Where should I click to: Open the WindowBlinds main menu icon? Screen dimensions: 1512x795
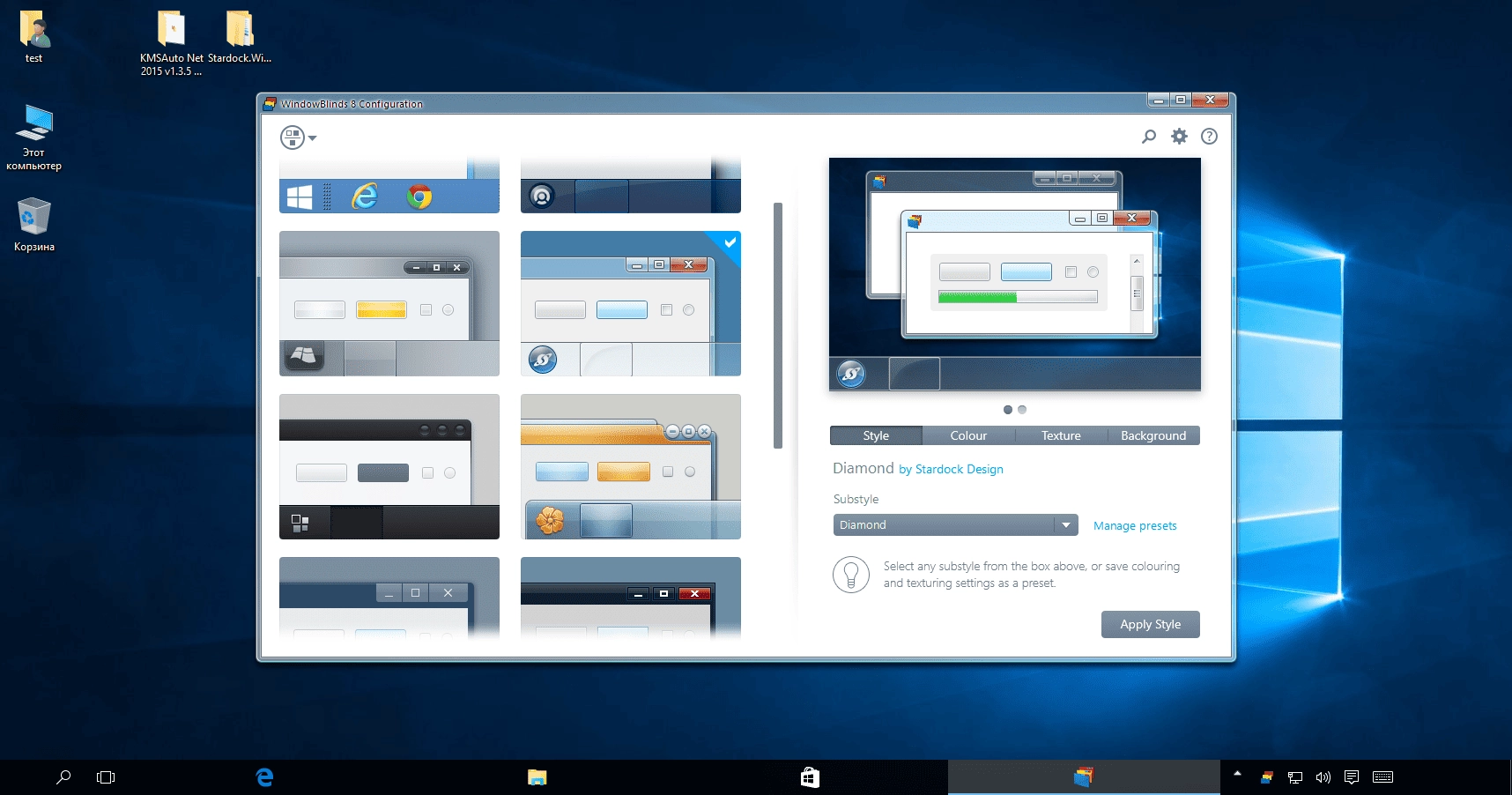293,137
